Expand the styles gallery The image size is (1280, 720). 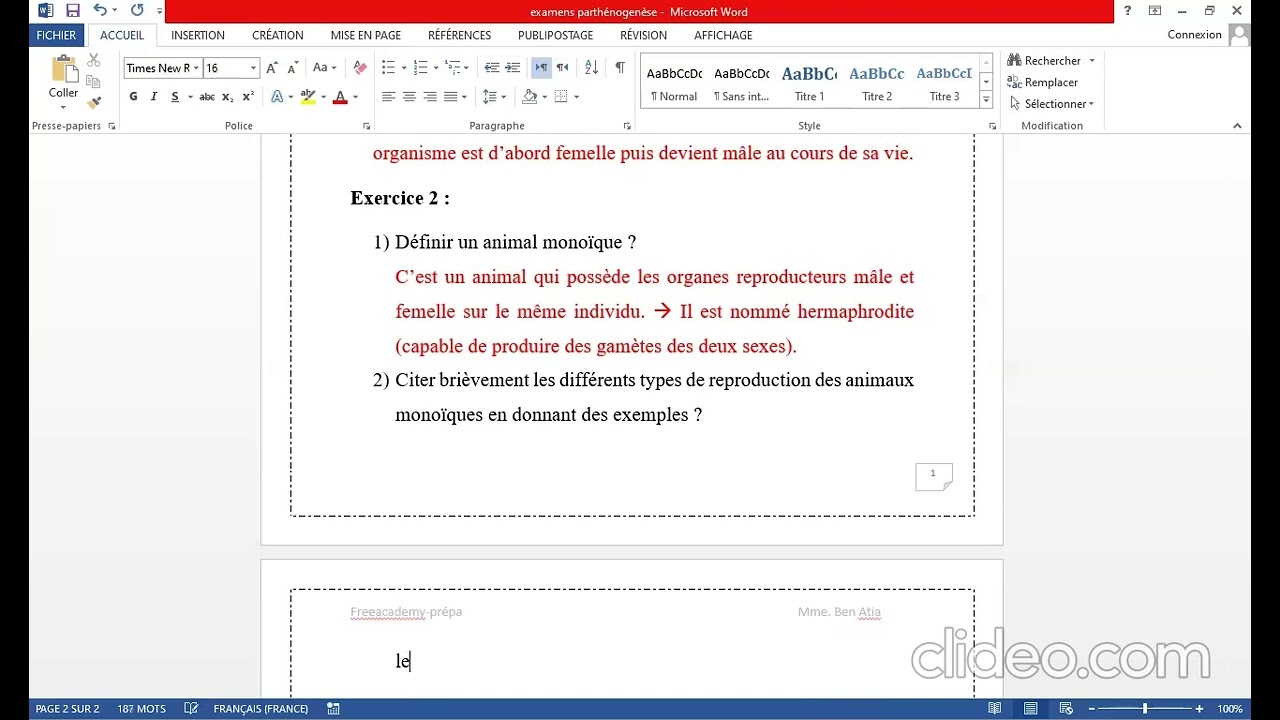point(986,100)
